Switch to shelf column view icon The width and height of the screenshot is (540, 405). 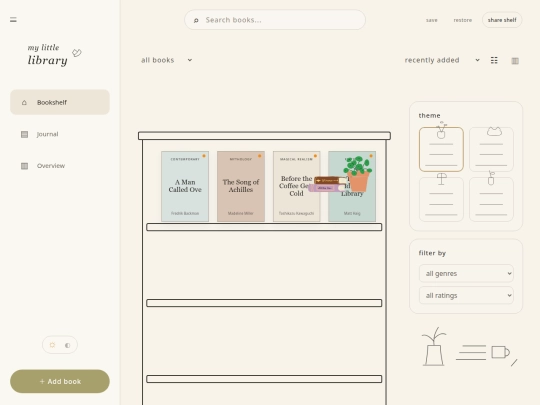(515, 61)
